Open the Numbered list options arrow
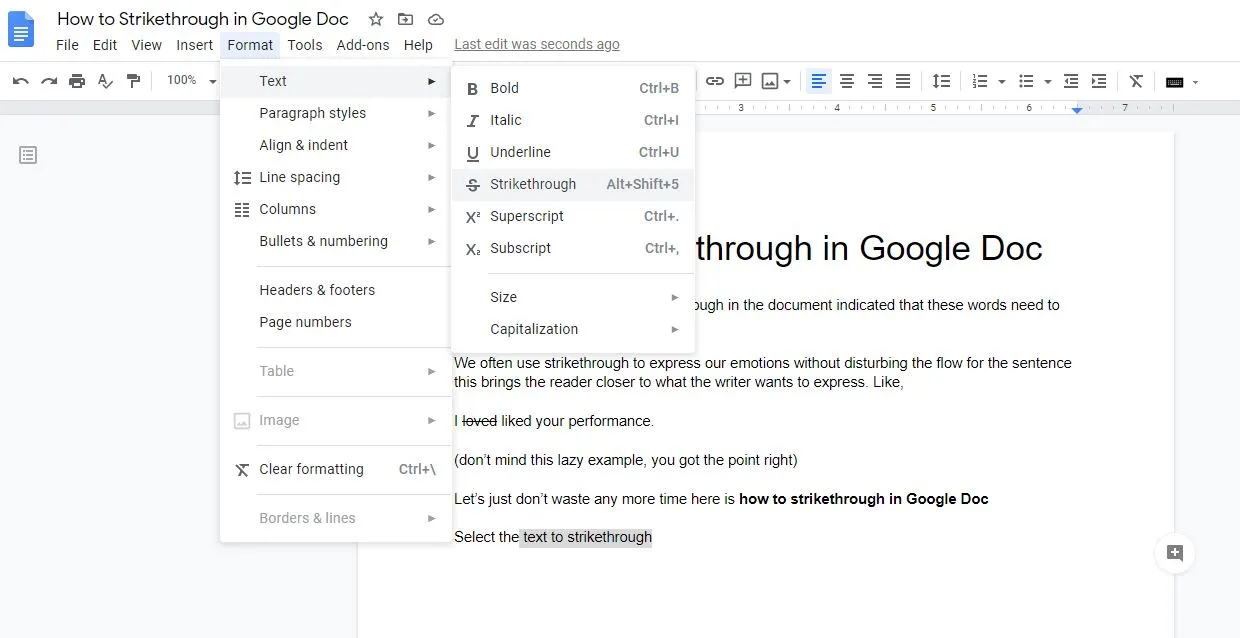 click(x=1001, y=82)
